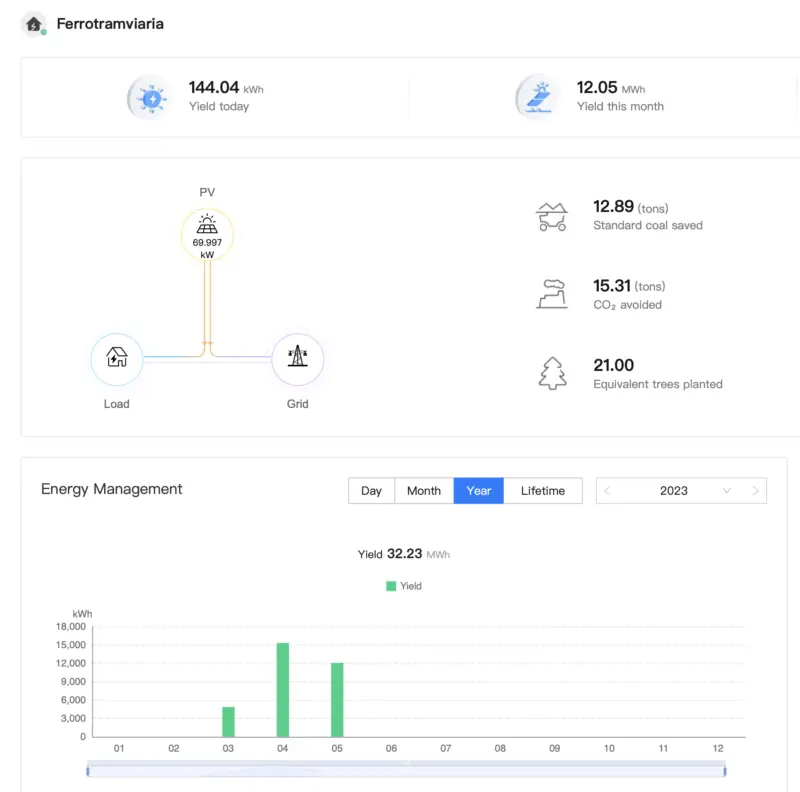The width and height of the screenshot is (800, 792).
Task: Click the CO₂ avoided factory icon
Action: pyautogui.click(x=552, y=294)
